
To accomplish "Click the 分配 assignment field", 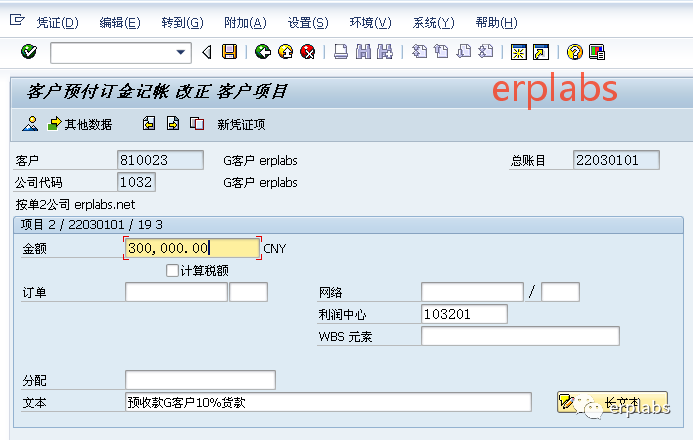I will click(200, 380).
